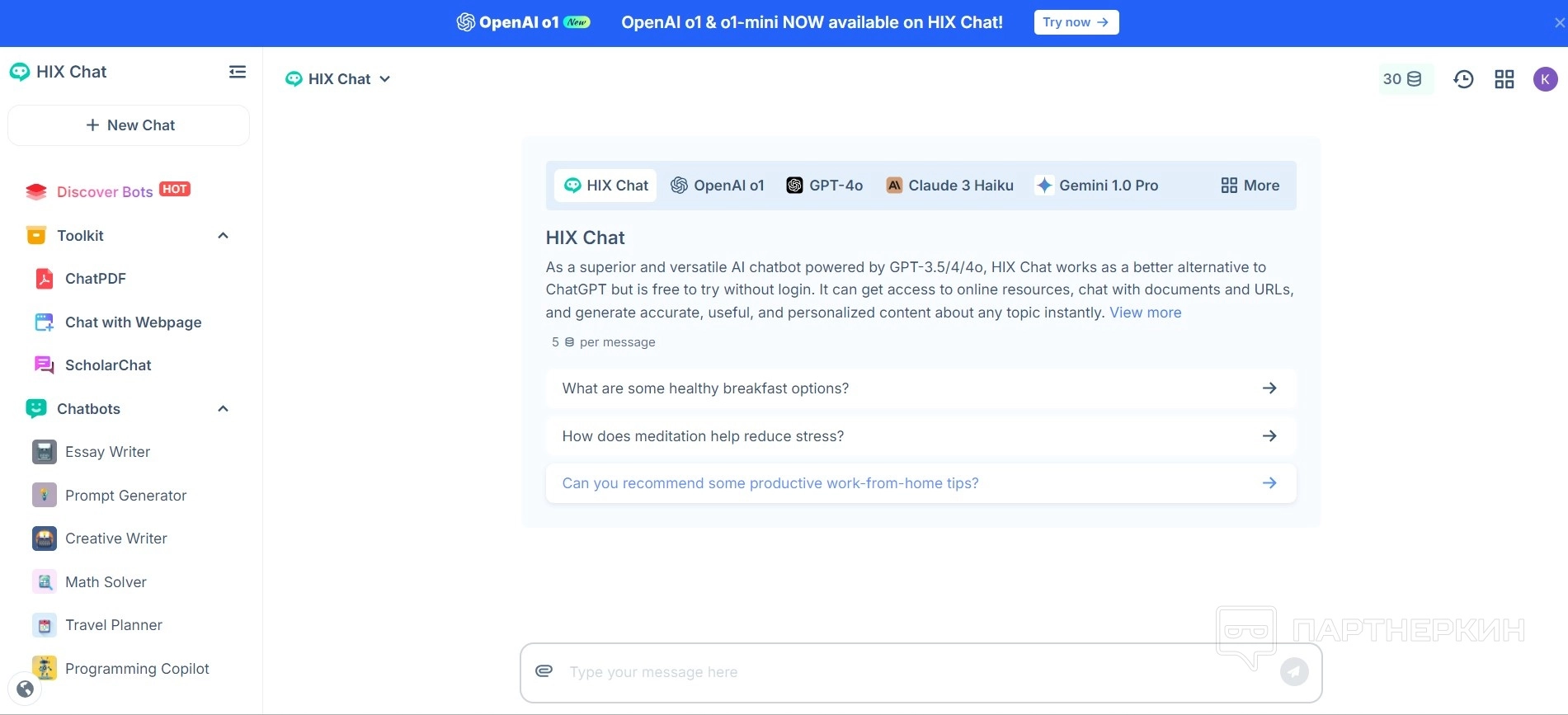Send message with the paper plane icon
The height and width of the screenshot is (715, 1568).
[1294, 672]
